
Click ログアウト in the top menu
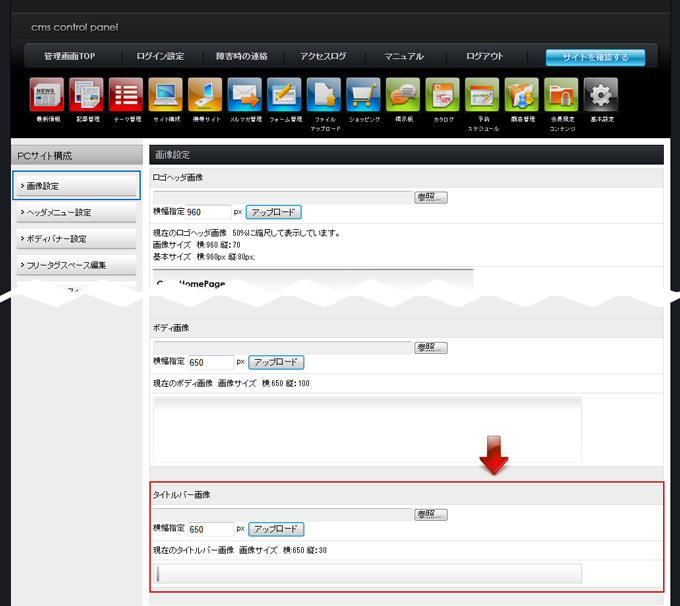pyautogui.click(x=484, y=57)
